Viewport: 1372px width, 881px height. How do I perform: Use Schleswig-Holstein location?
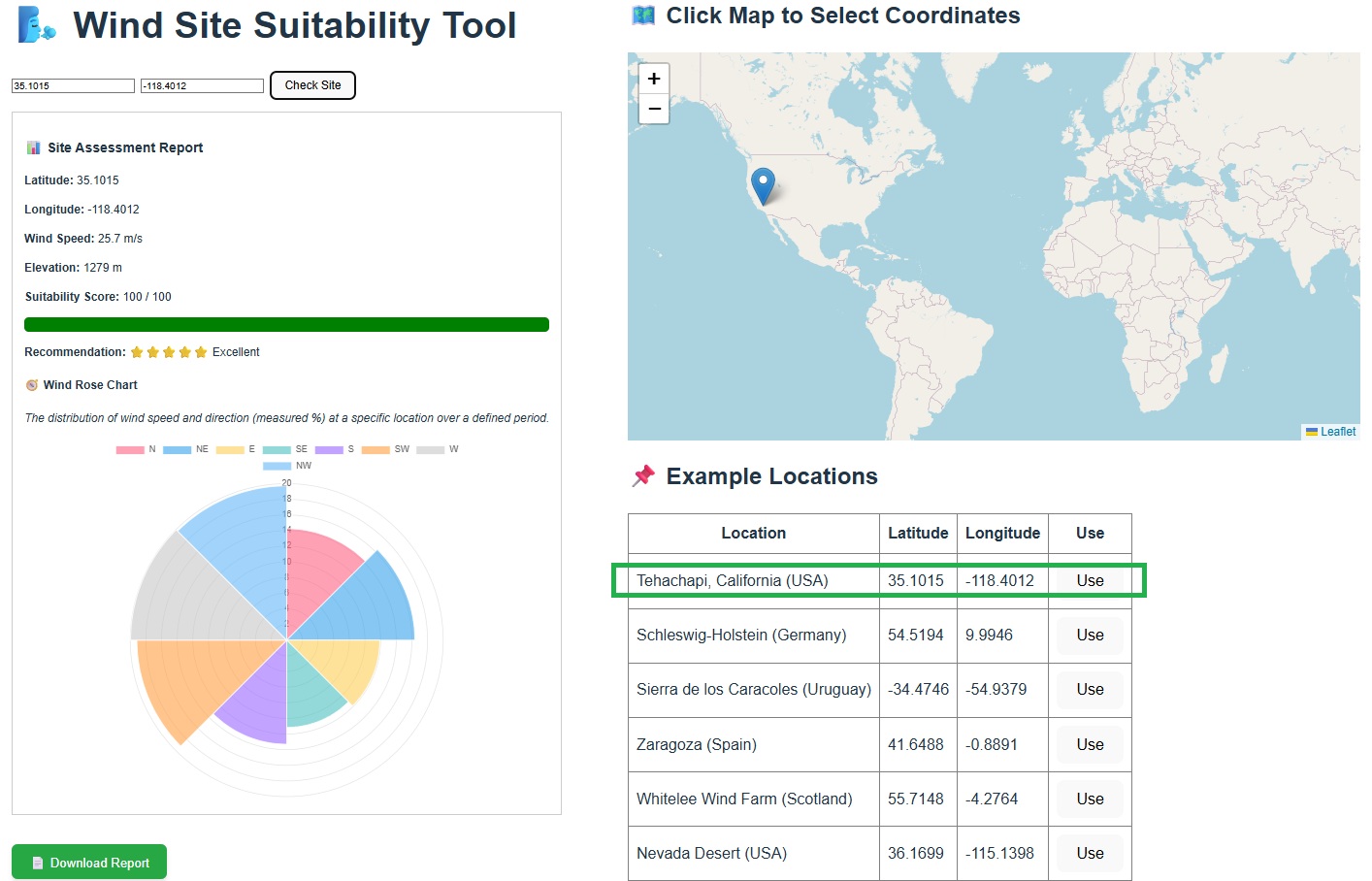(1090, 636)
